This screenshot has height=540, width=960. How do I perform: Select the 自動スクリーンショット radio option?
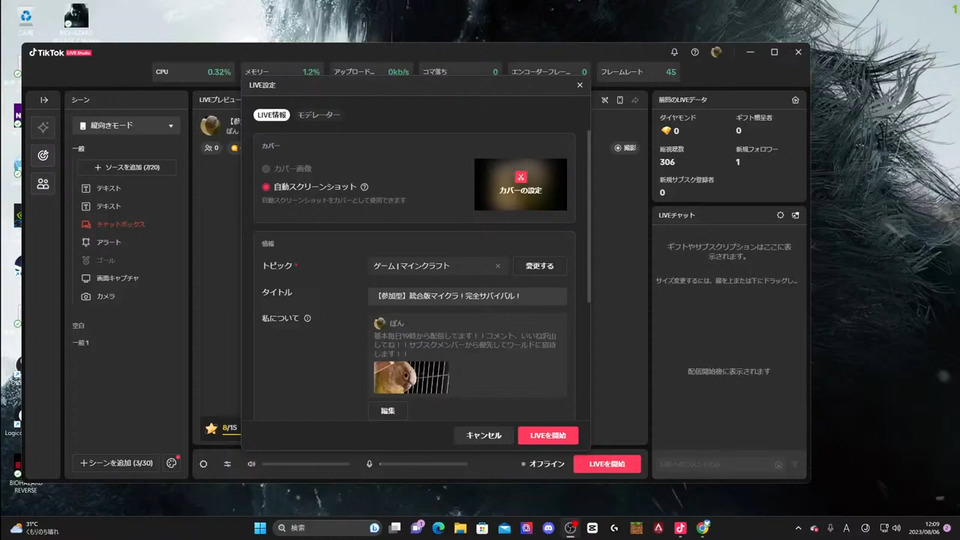(x=266, y=187)
